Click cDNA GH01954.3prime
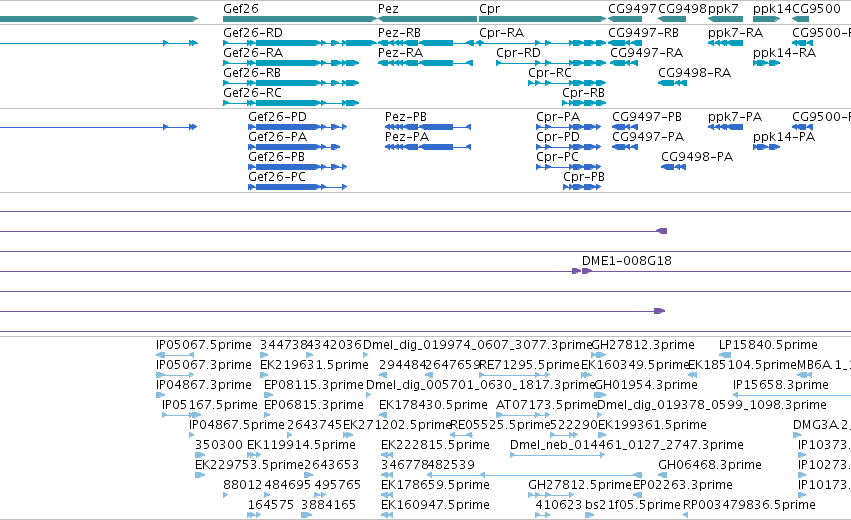Viewport: 851px width, 520px height. point(646,385)
